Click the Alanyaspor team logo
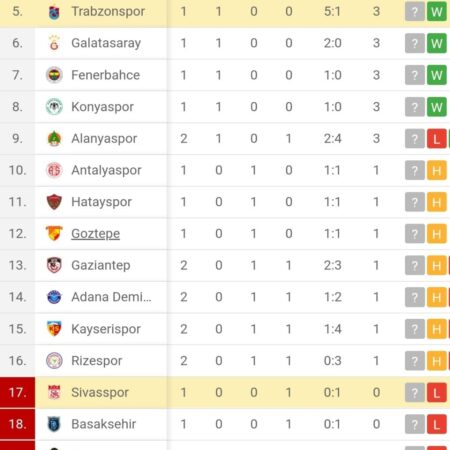Viewport: 450px width, 450px height. (x=54, y=138)
